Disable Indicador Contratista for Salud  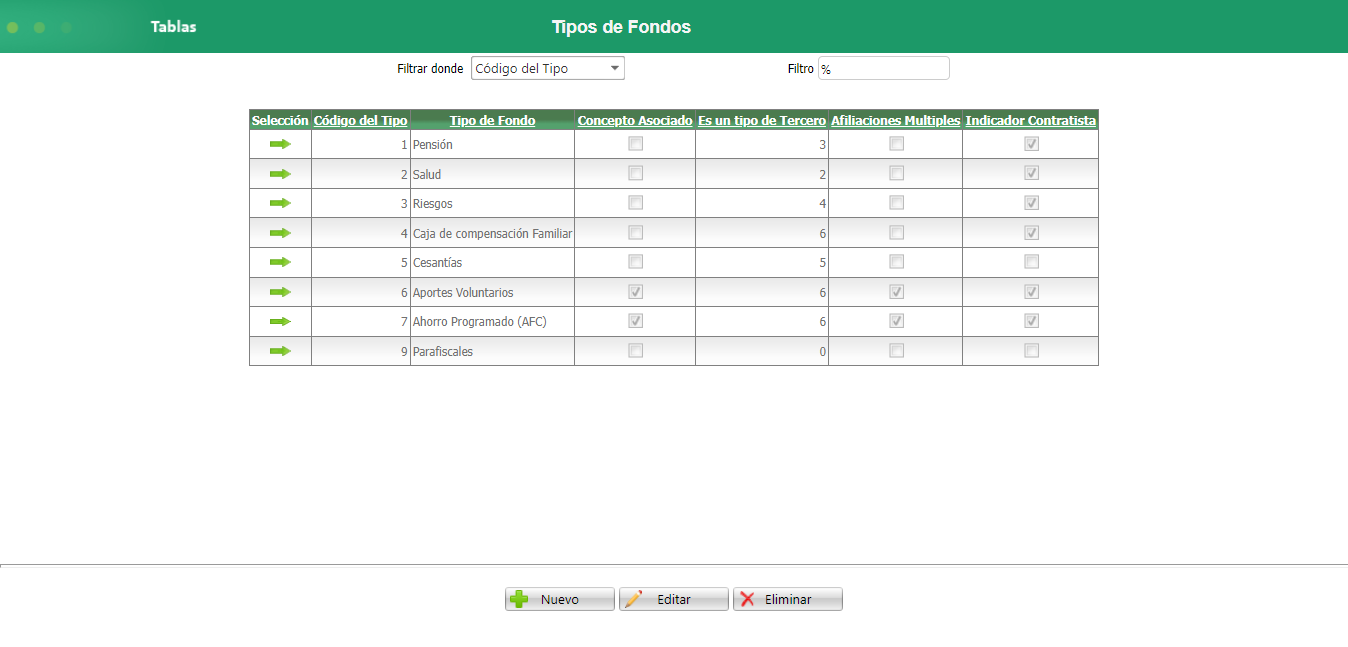(x=1030, y=172)
